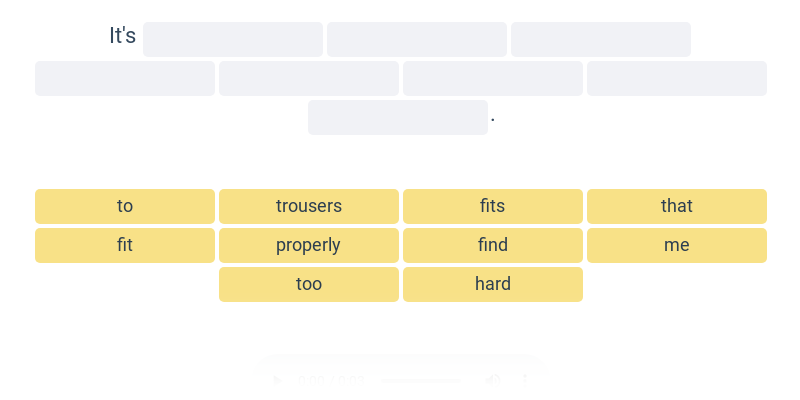The image size is (800, 400).
Task: Click the first empty slot after "It's"
Action: point(233,39)
